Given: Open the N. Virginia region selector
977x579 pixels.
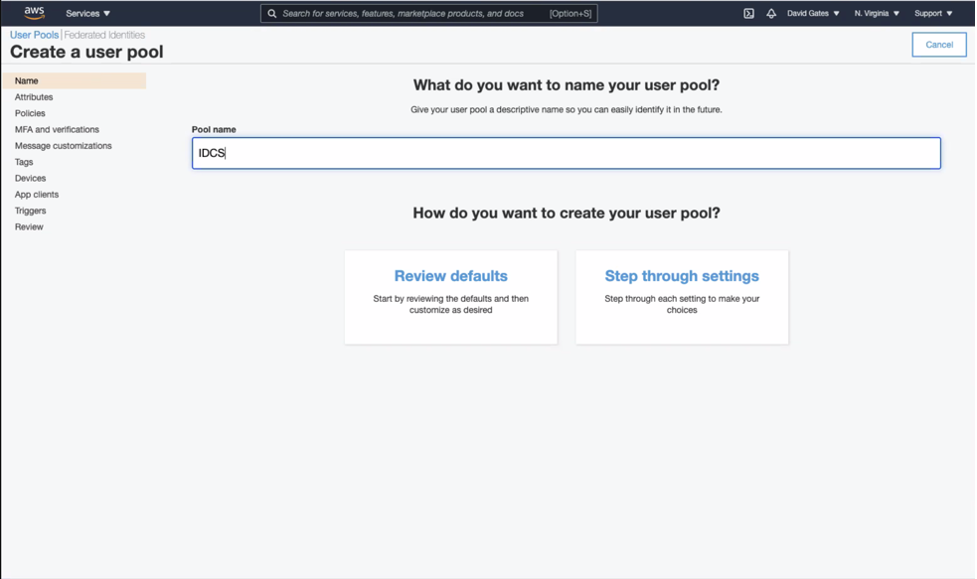Looking at the screenshot, I should point(877,14).
